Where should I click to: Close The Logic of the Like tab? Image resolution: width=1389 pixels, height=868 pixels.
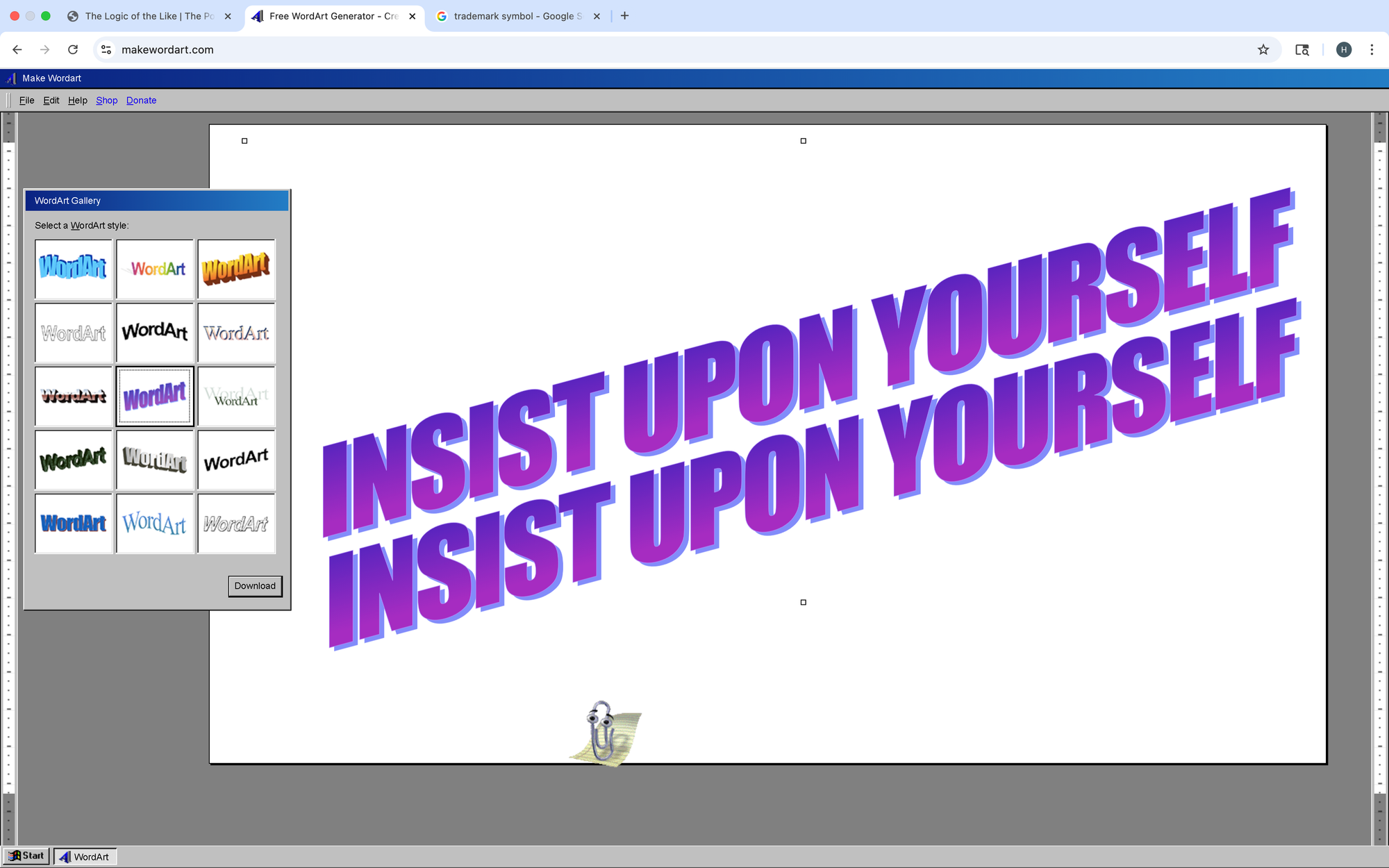pyautogui.click(x=228, y=16)
